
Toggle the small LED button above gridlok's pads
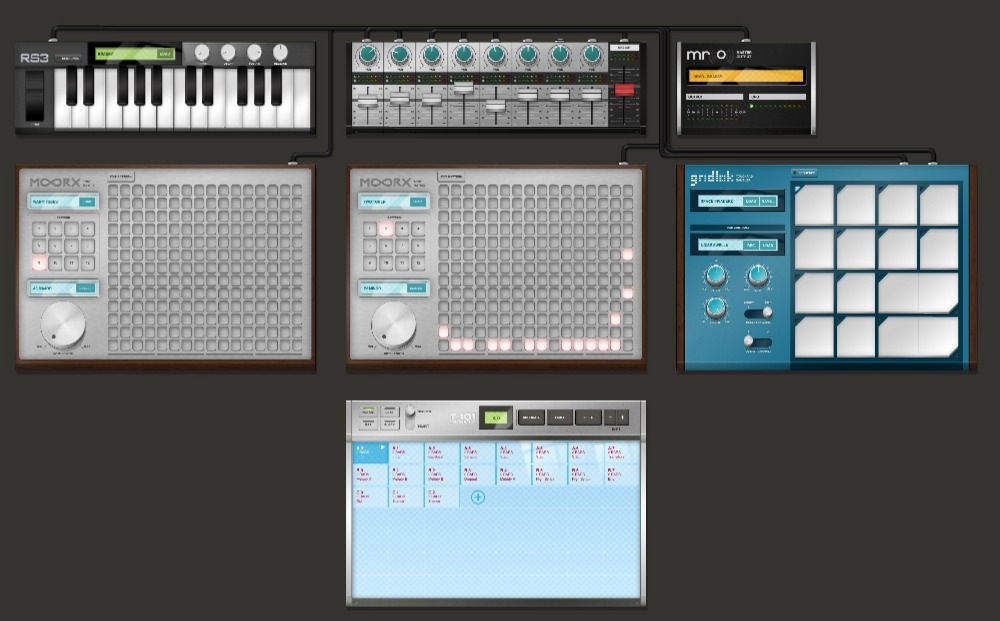[804, 173]
